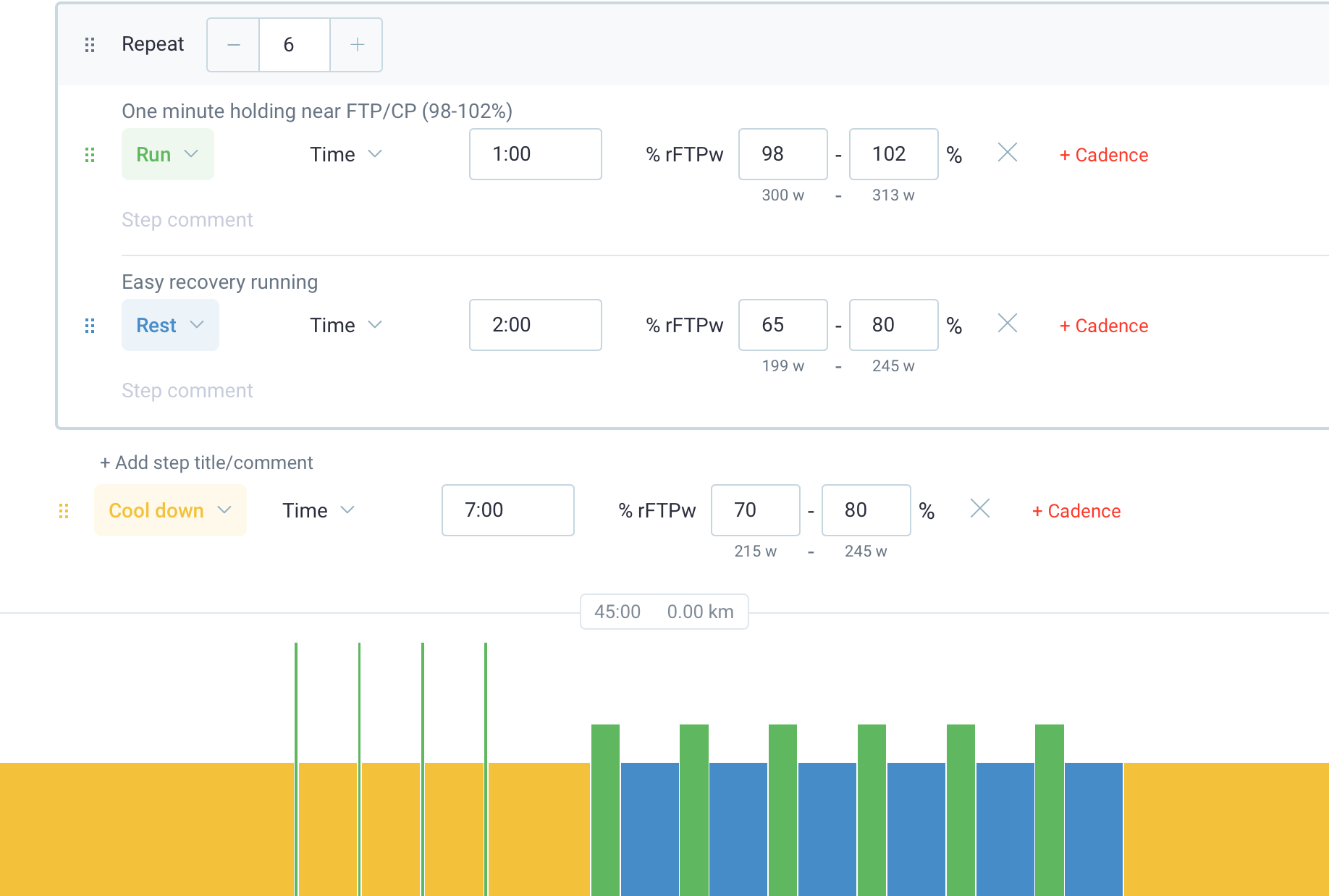Expand Time duration dropdown in Run step
The height and width of the screenshot is (896, 1329).
[x=346, y=155]
